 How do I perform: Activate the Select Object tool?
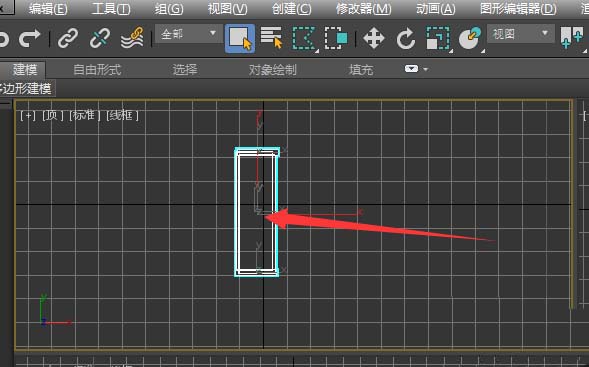(x=240, y=38)
